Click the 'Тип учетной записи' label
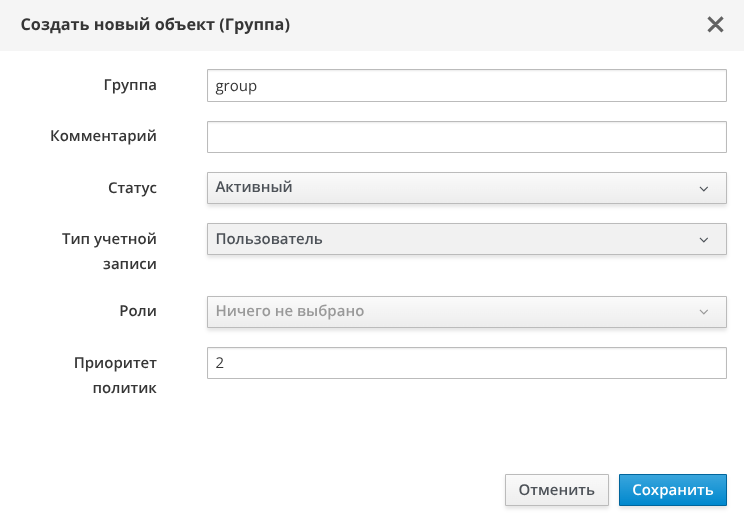Viewport: 744px width, 525px height. coord(109,251)
